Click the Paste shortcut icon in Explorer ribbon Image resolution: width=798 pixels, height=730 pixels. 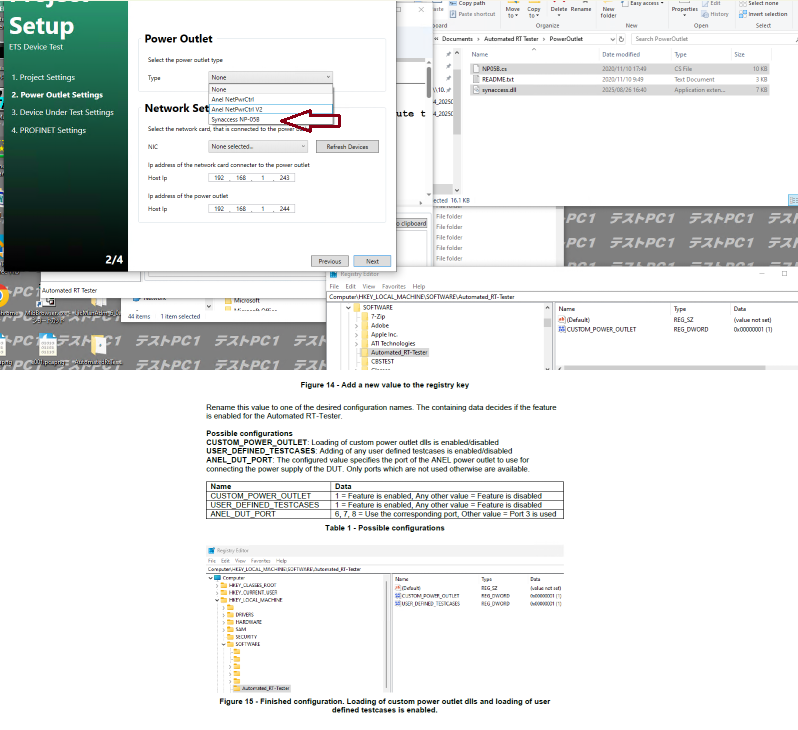pyautogui.click(x=452, y=14)
